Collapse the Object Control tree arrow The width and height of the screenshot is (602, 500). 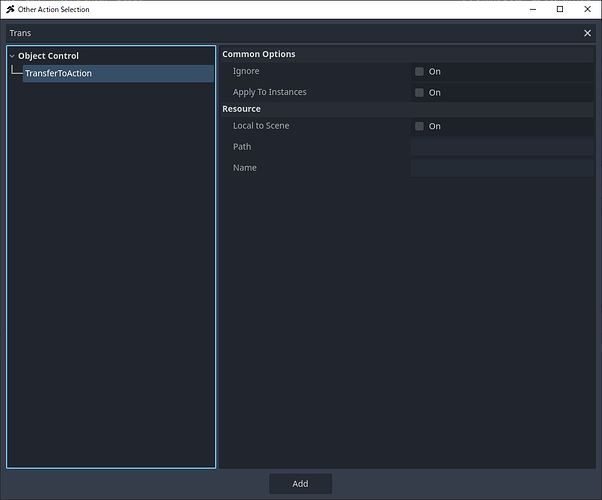tap(12, 56)
